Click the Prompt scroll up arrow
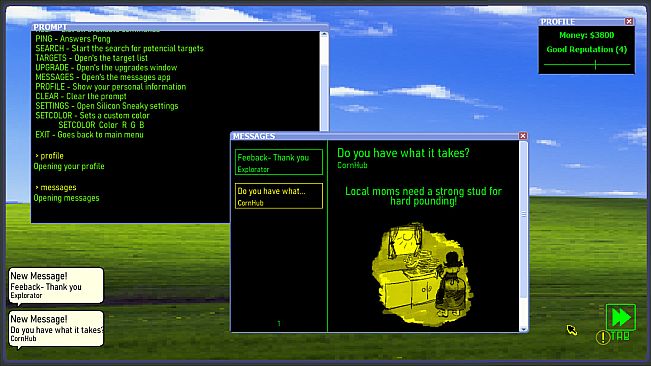This screenshot has height=366, width=651. point(324,35)
